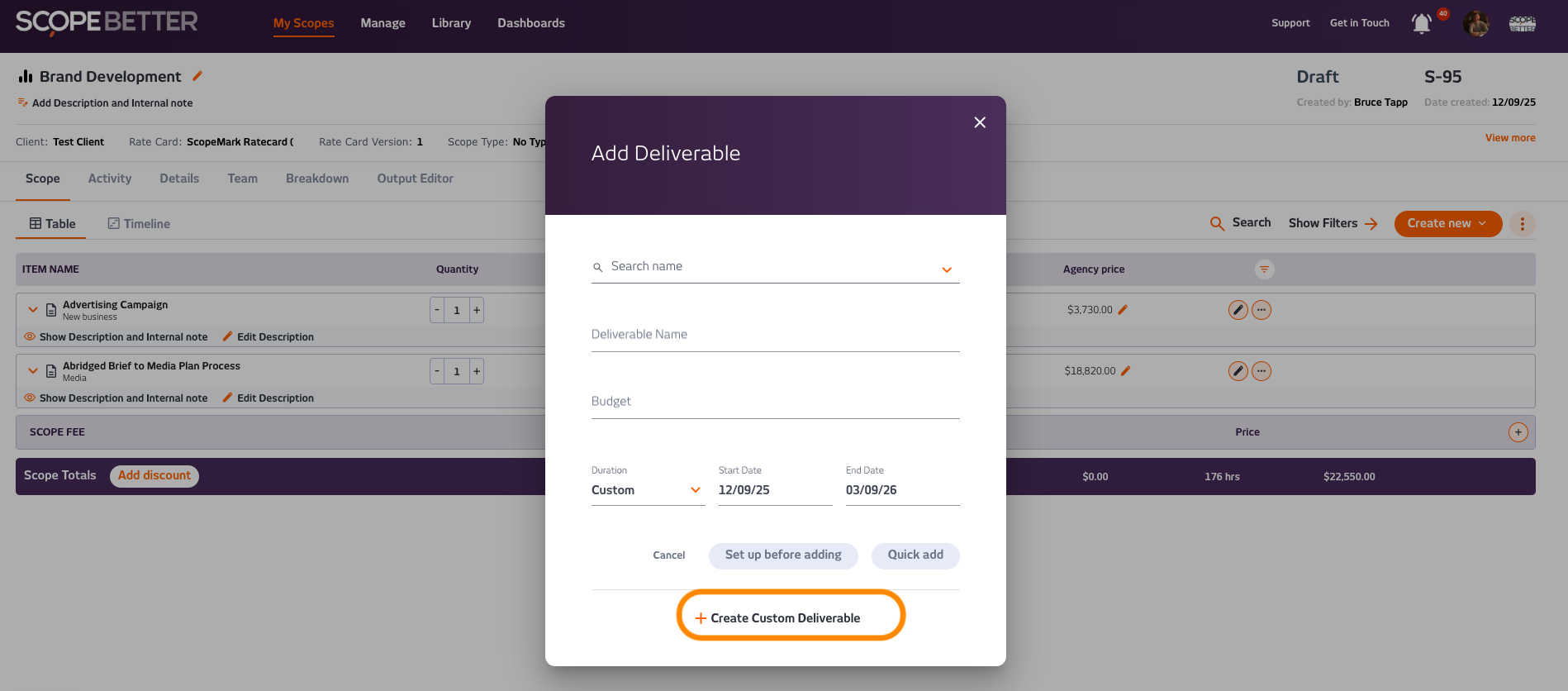Increase quantity of Advertising Campaign
The height and width of the screenshot is (691, 1568).
click(477, 310)
